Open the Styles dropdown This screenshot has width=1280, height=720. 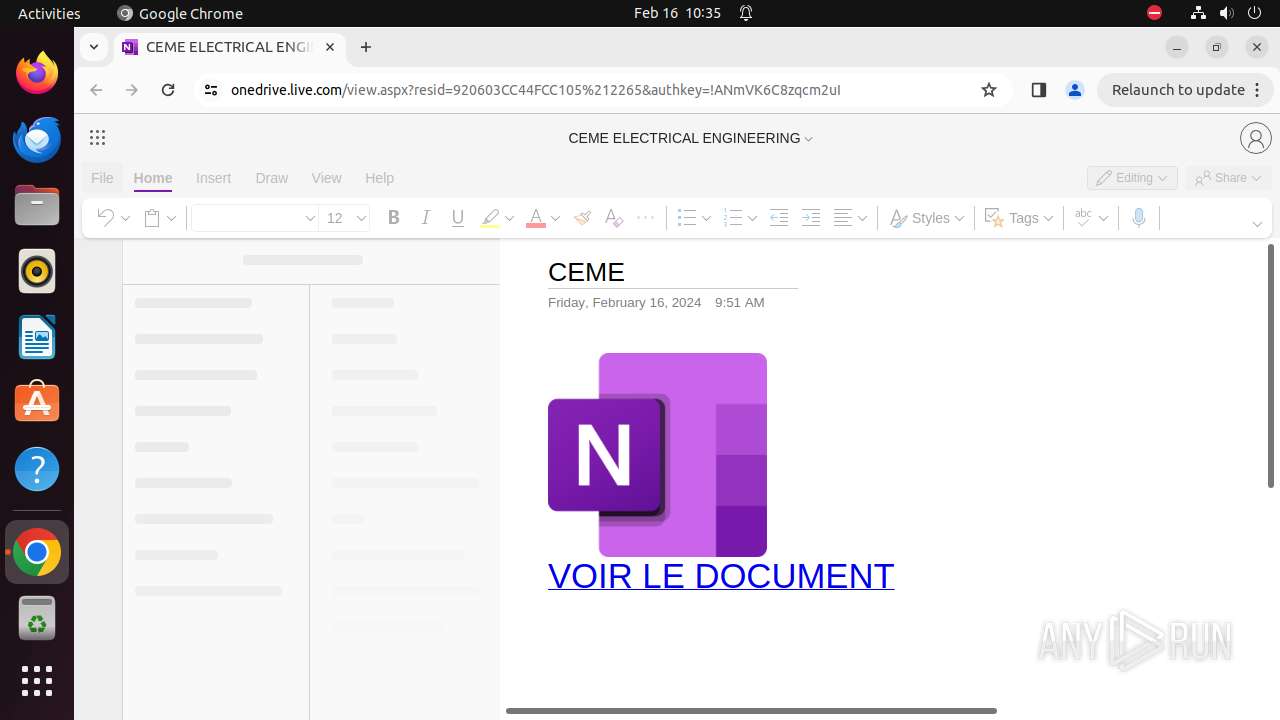click(927, 218)
